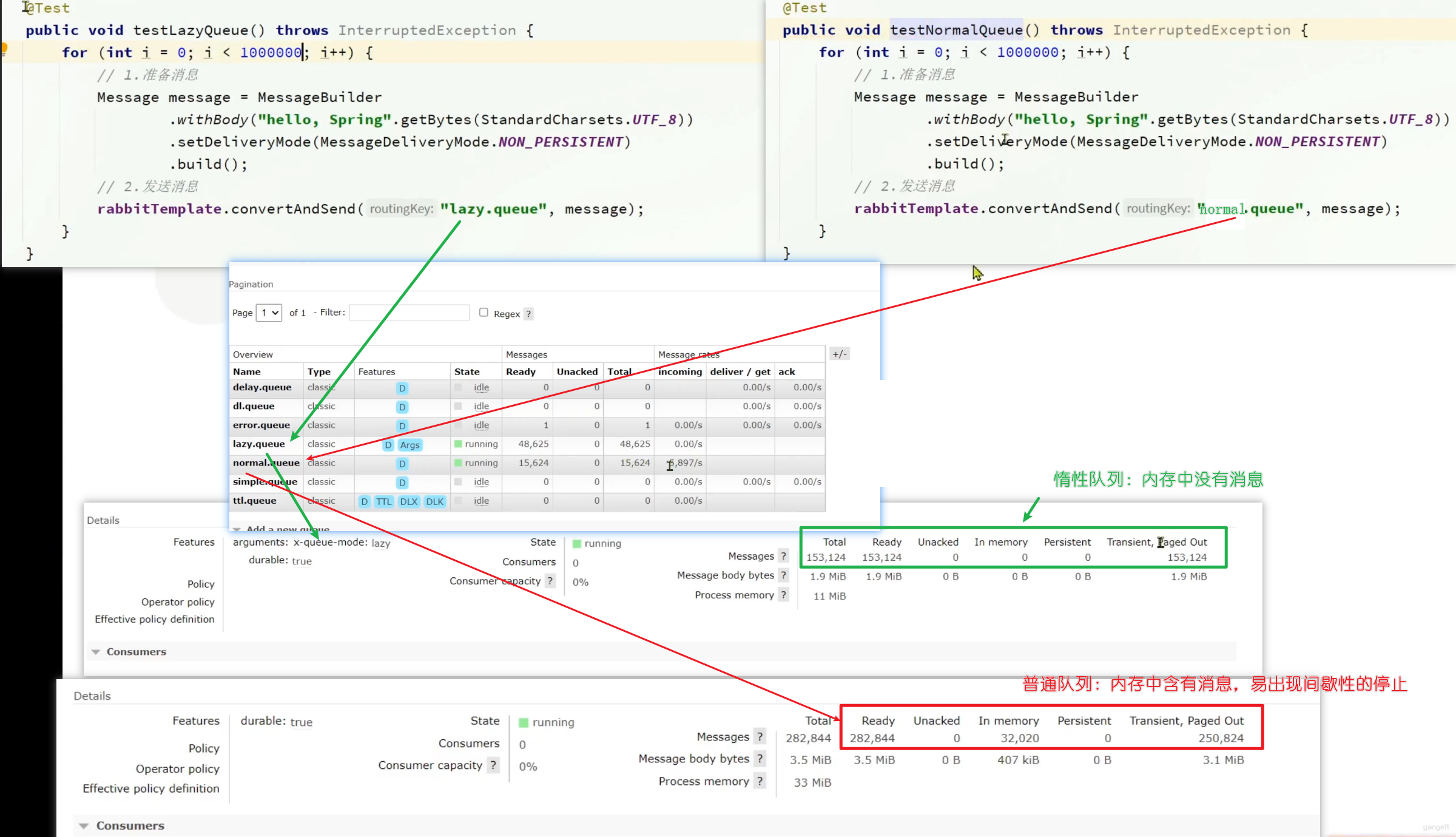Viewport: 1456px width, 837px height.
Task: Click the TTL badge on ttl.queue
Action: (383, 501)
